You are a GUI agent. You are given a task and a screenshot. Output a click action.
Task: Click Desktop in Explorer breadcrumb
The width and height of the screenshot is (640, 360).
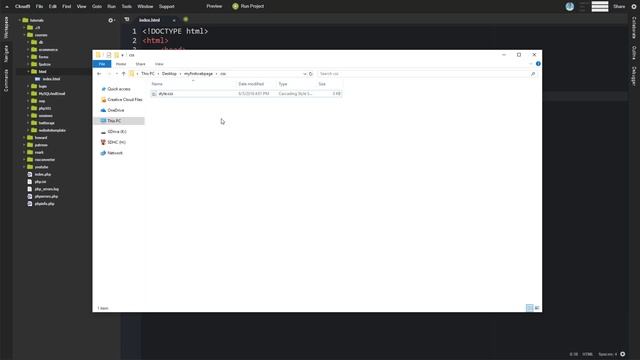coord(169,74)
